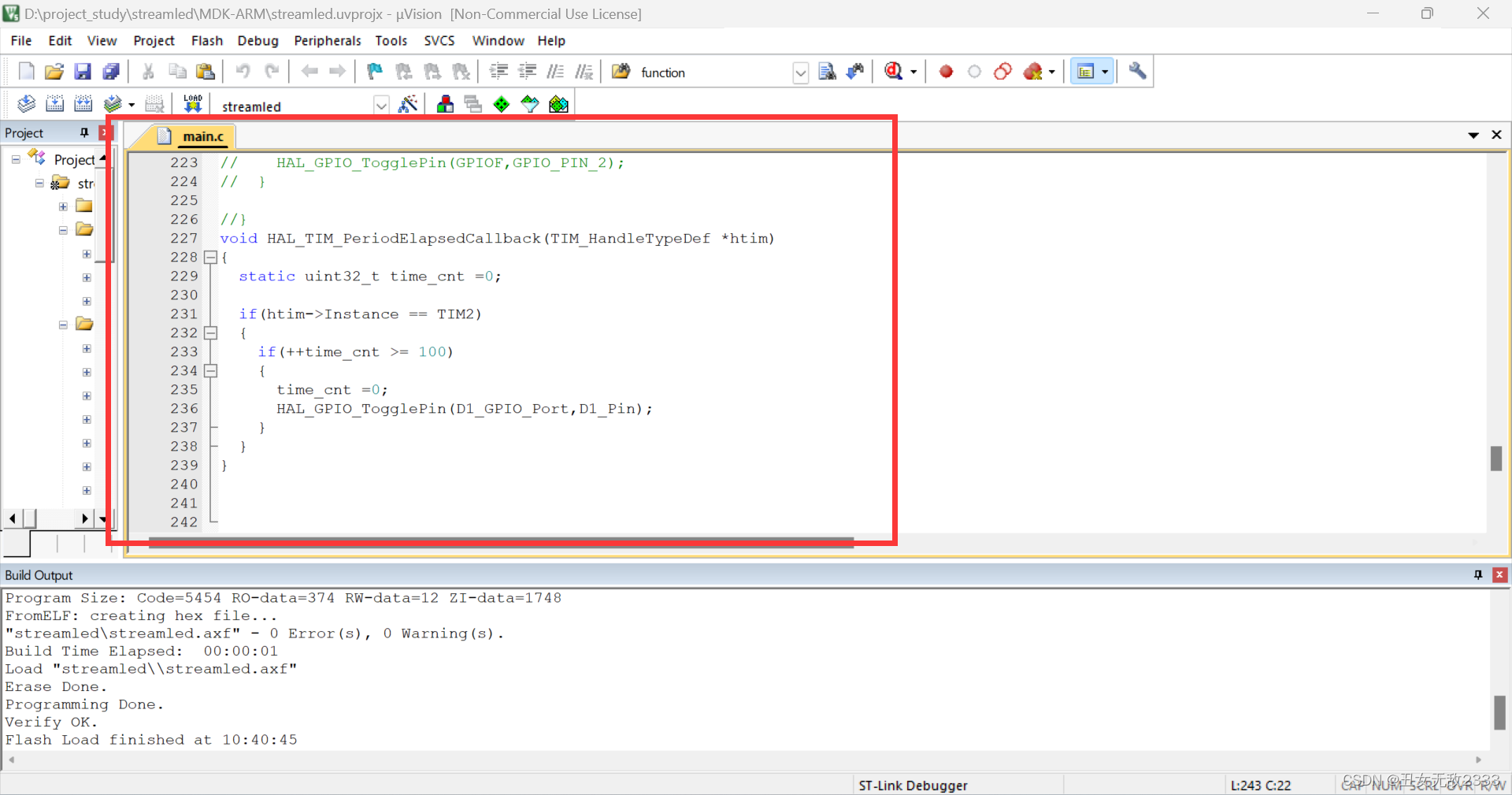This screenshot has height=795, width=1512.
Task: Open the window layout dropdown arrow
Action: click(1105, 72)
